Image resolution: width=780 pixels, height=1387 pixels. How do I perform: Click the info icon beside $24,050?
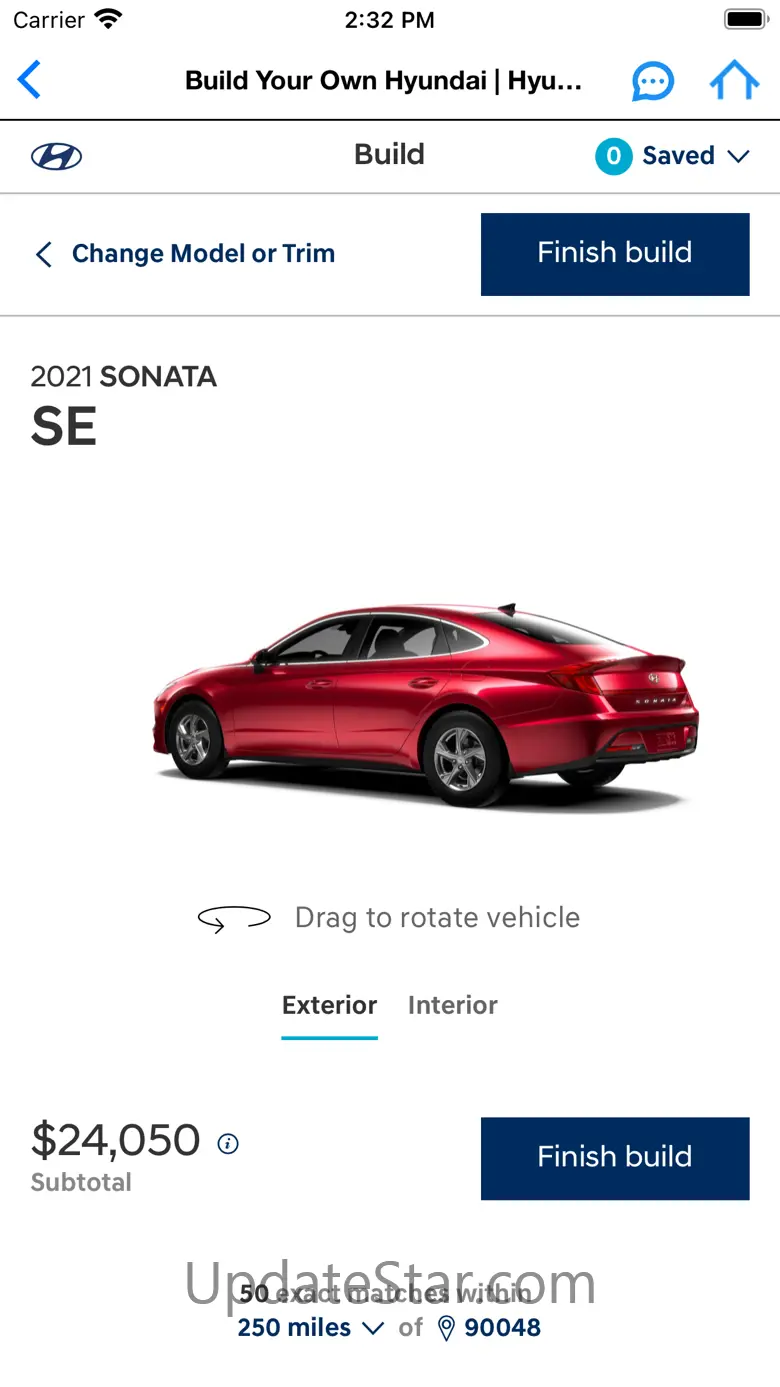pyautogui.click(x=228, y=1143)
